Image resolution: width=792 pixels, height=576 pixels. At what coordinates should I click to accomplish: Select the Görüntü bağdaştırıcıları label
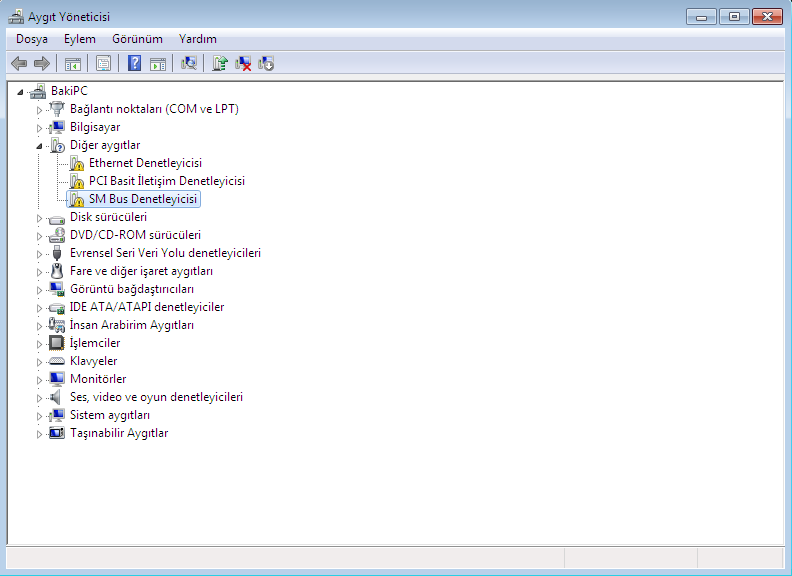tap(132, 289)
